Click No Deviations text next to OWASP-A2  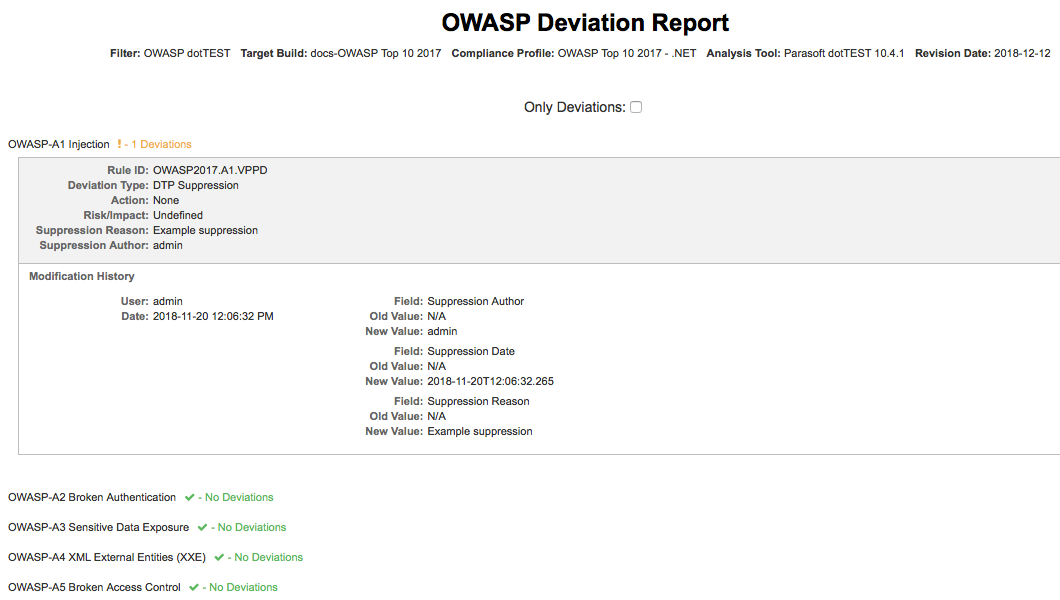click(x=239, y=497)
